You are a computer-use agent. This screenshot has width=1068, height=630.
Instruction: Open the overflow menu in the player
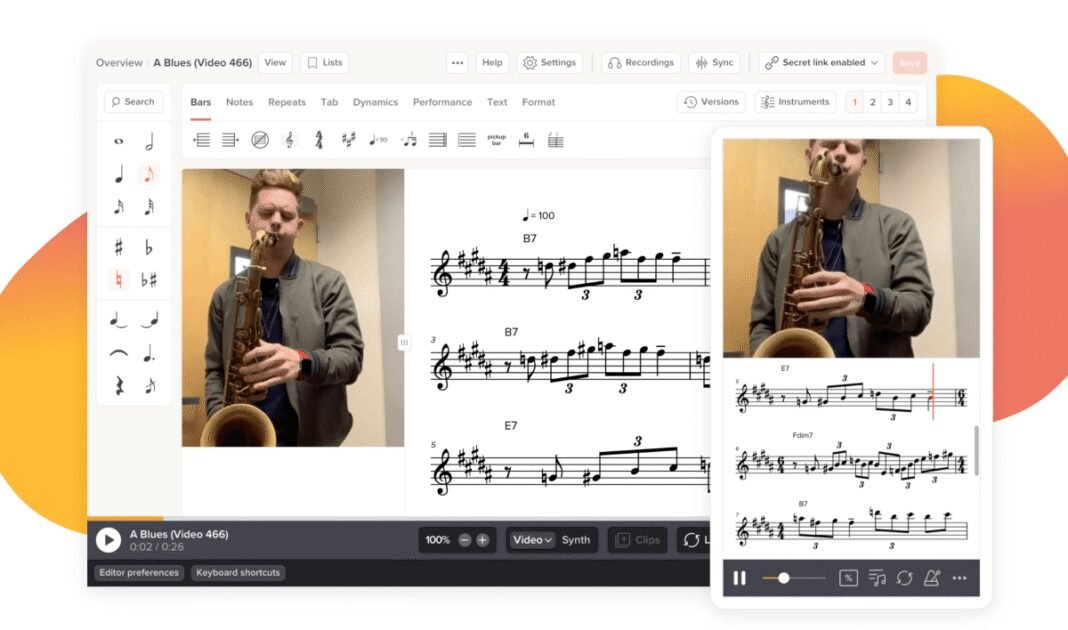(957, 578)
